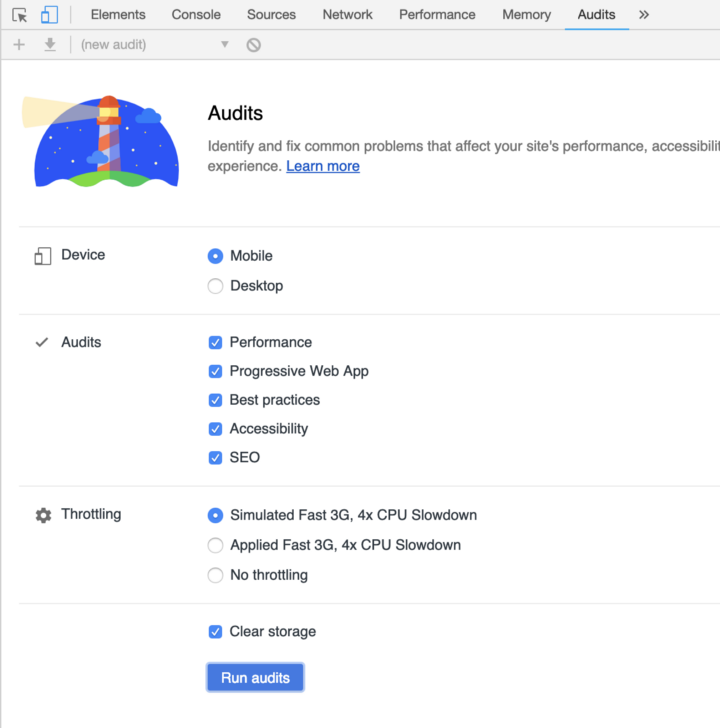
Task: Open the Console tab
Action: (x=196, y=15)
